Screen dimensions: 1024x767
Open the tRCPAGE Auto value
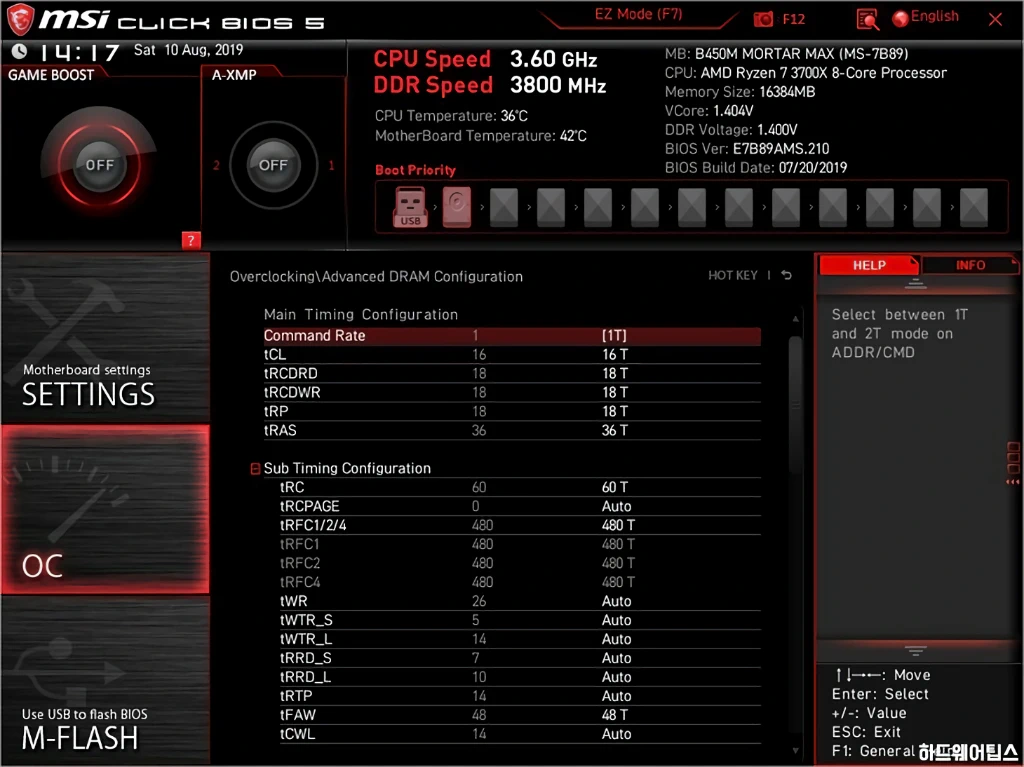(616, 506)
